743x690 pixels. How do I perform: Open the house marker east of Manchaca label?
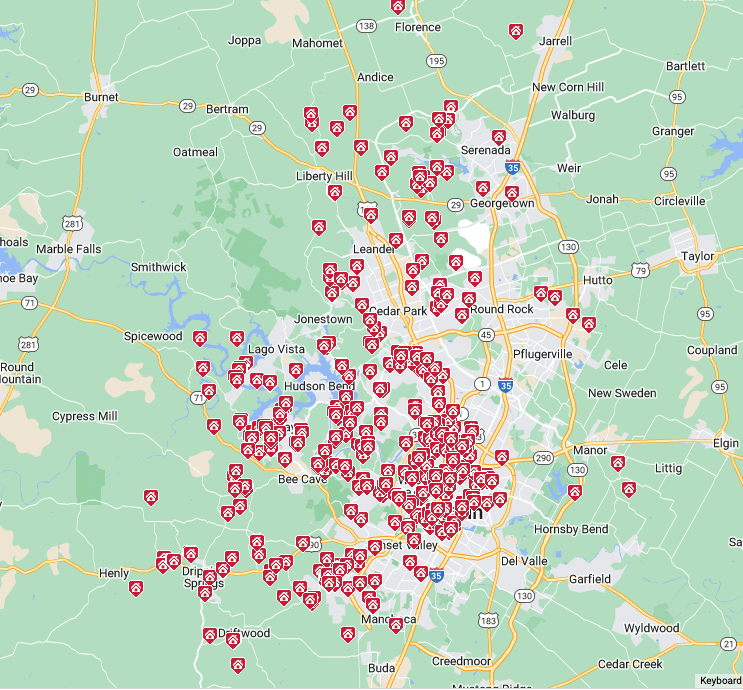click(396, 625)
